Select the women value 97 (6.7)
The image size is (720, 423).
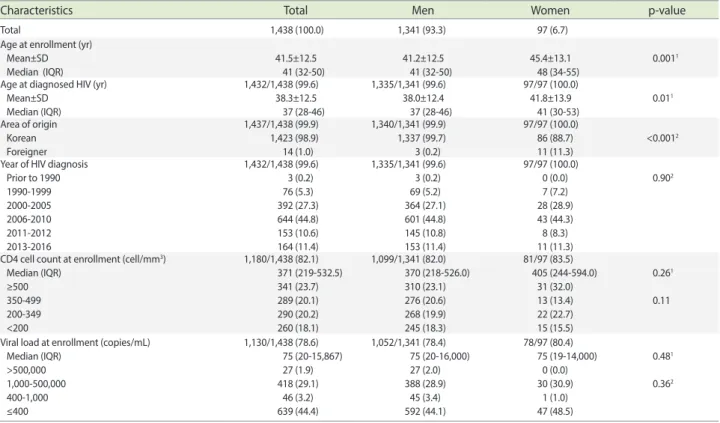click(x=552, y=30)
